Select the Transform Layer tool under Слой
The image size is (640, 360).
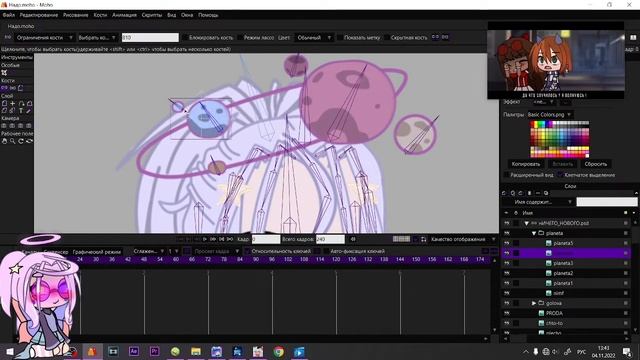tap(4, 104)
